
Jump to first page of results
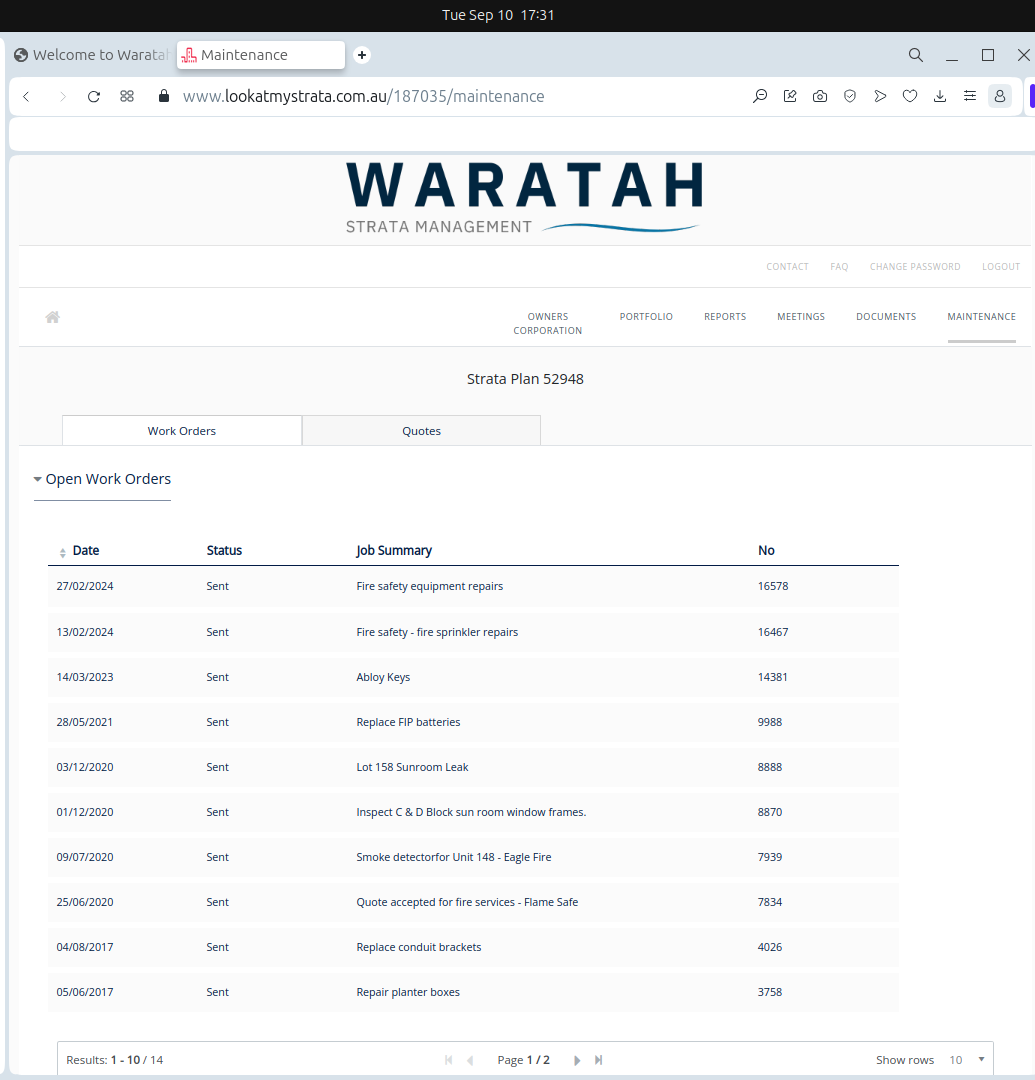click(x=449, y=1060)
